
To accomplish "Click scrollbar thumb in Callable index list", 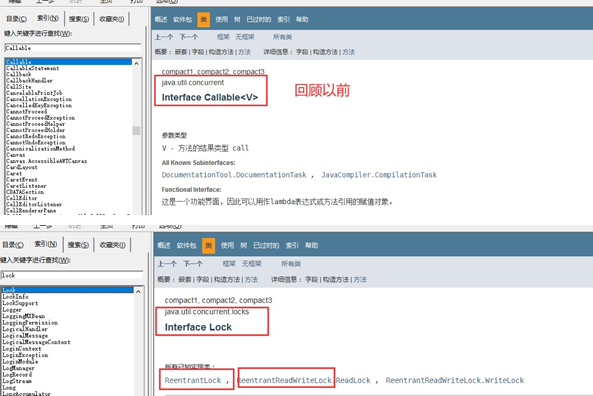I will pyautogui.click(x=137, y=130).
